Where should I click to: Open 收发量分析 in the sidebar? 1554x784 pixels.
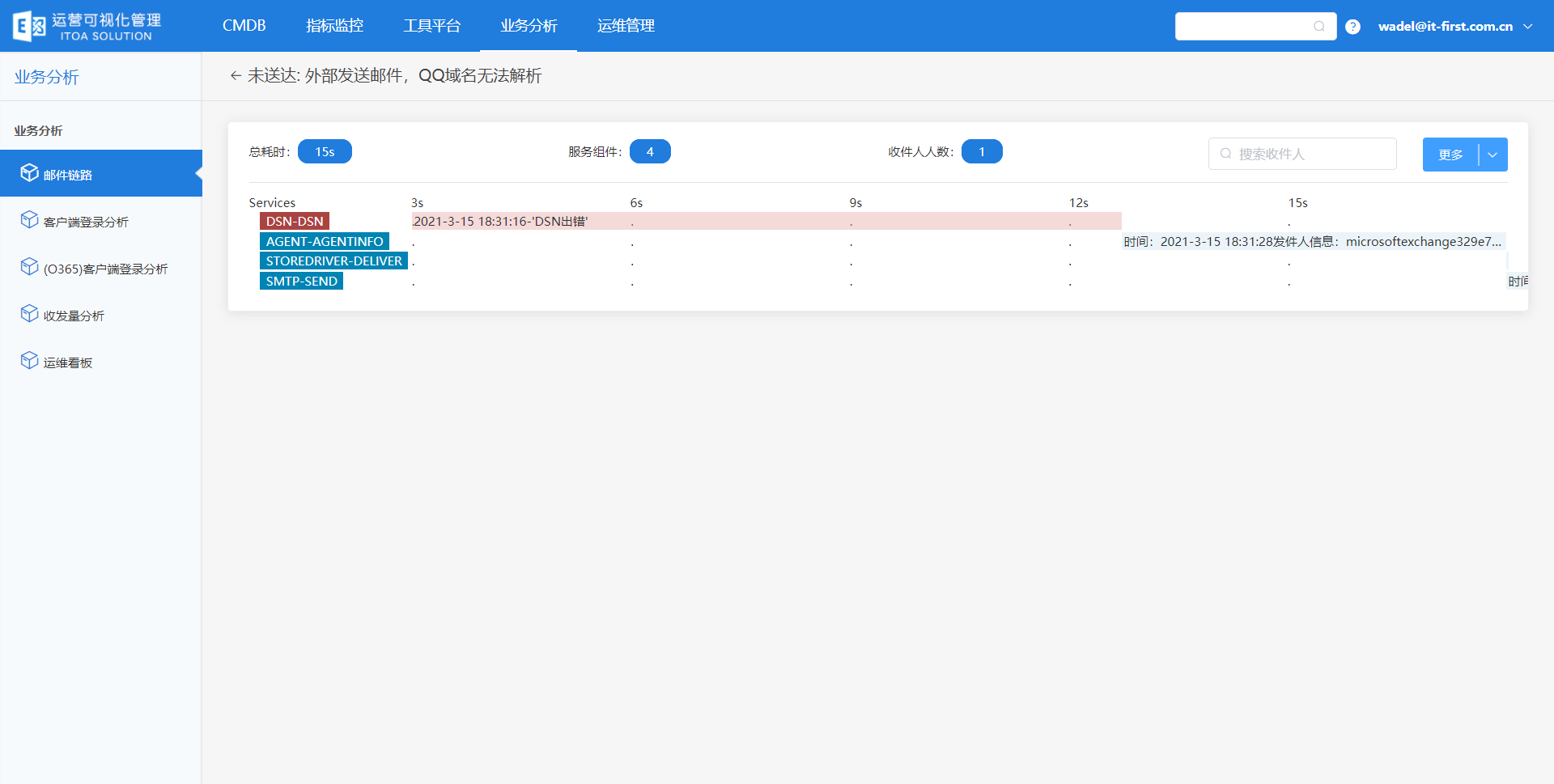pos(101,315)
